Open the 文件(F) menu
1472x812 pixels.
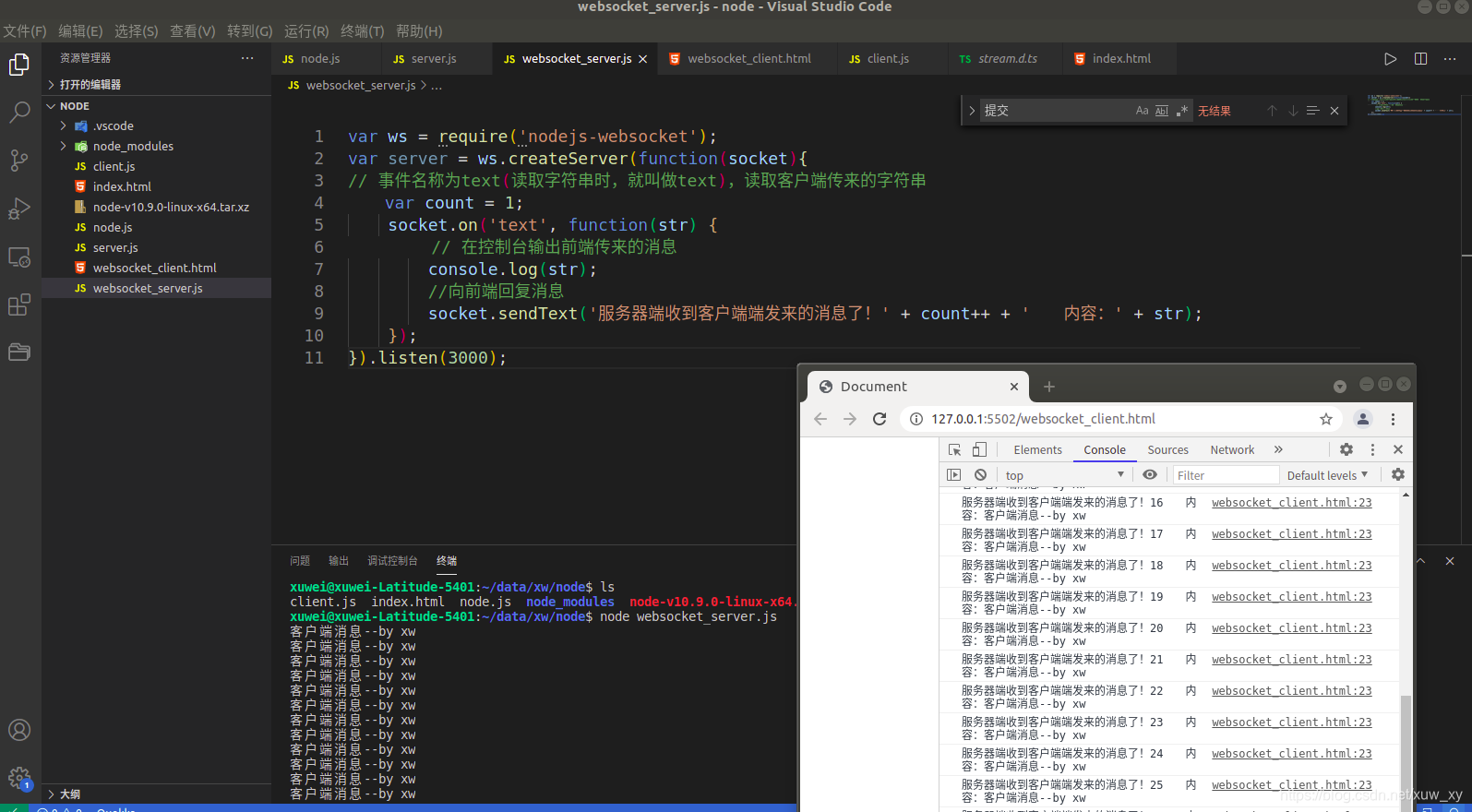[x=25, y=31]
